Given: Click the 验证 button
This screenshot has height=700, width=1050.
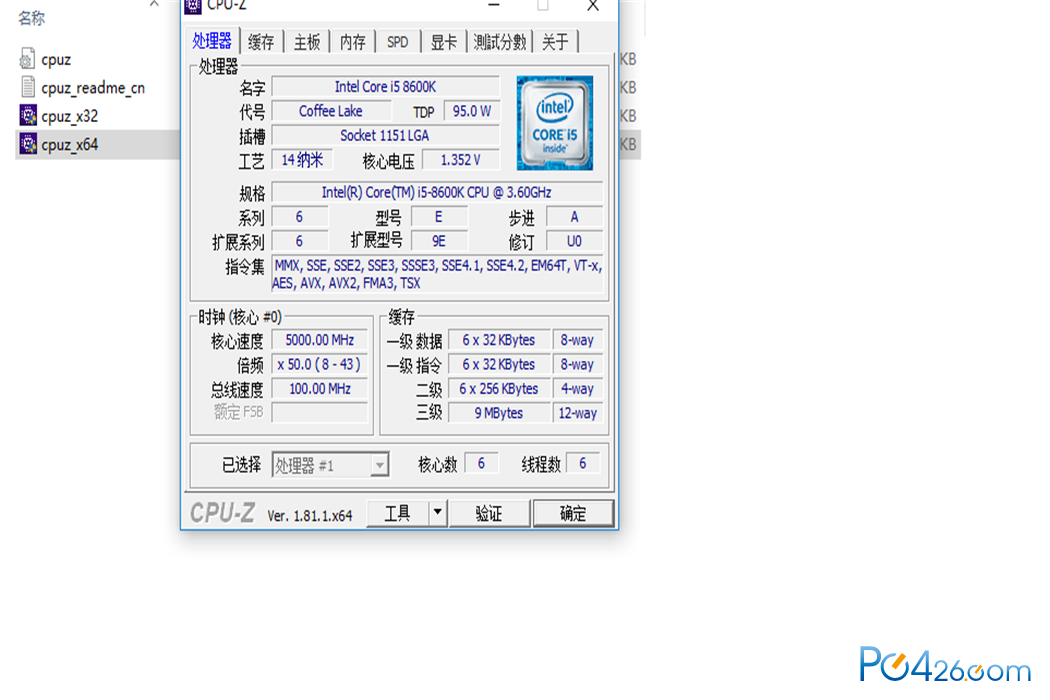Looking at the screenshot, I should (x=490, y=513).
